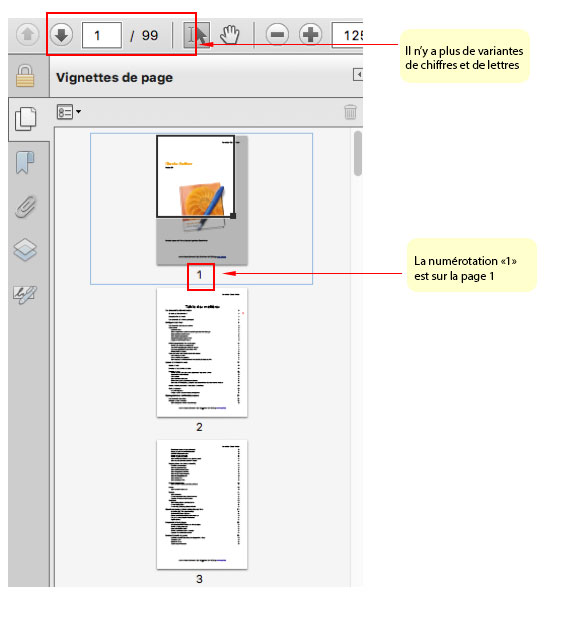The height and width of the screenshot is (624, 567).
Task: Go to previous page with up arrow
Action: click(x=27, y=35)
